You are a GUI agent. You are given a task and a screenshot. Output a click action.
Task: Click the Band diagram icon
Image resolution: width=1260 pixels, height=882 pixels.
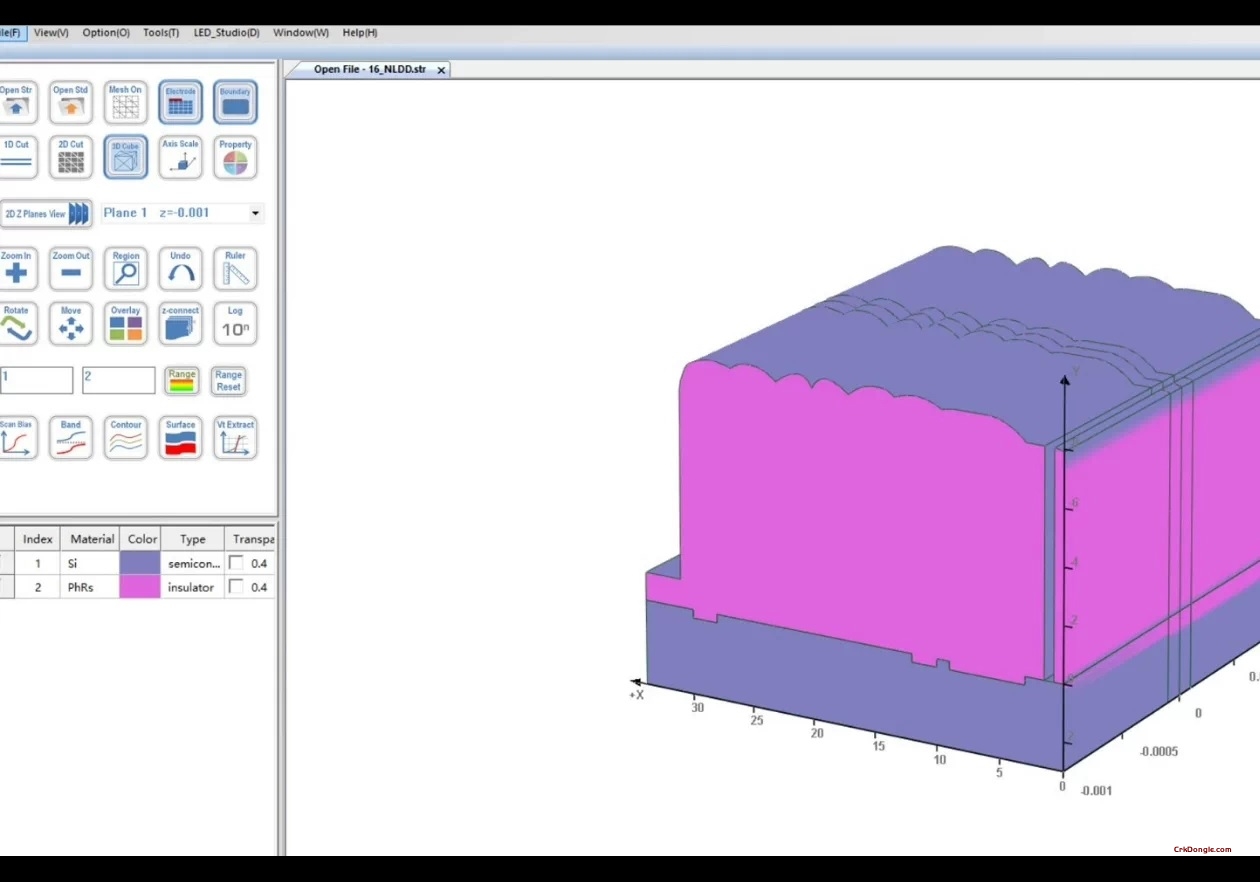(x=70, y=437)
